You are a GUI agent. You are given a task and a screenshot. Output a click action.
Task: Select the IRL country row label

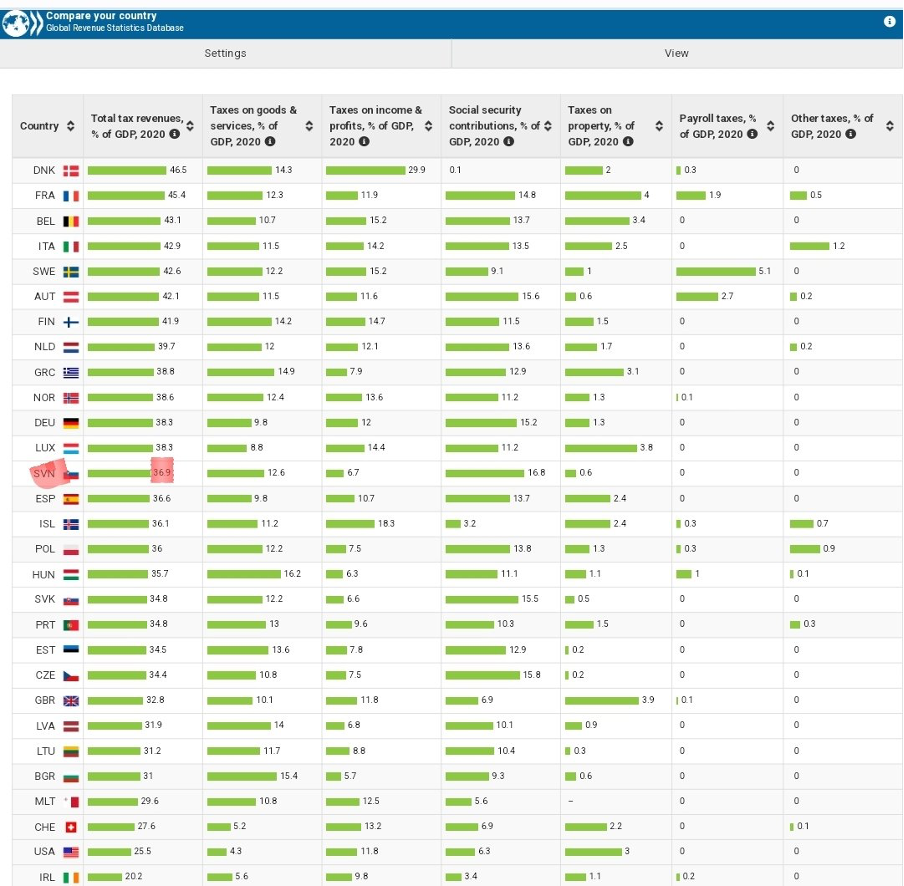tap(47, 877)
